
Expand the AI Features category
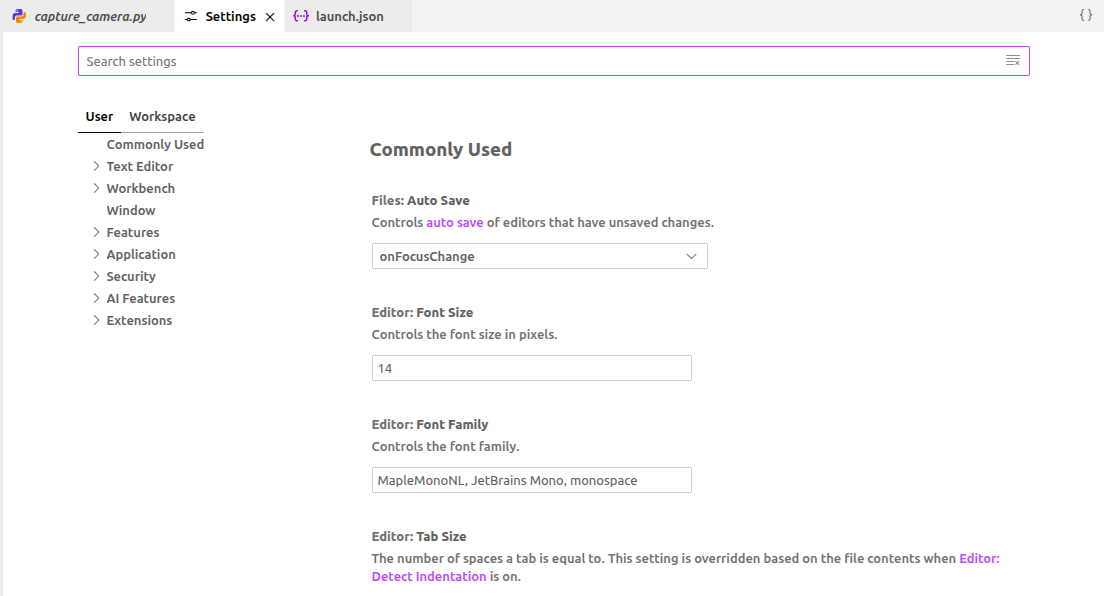coord(96,298)
